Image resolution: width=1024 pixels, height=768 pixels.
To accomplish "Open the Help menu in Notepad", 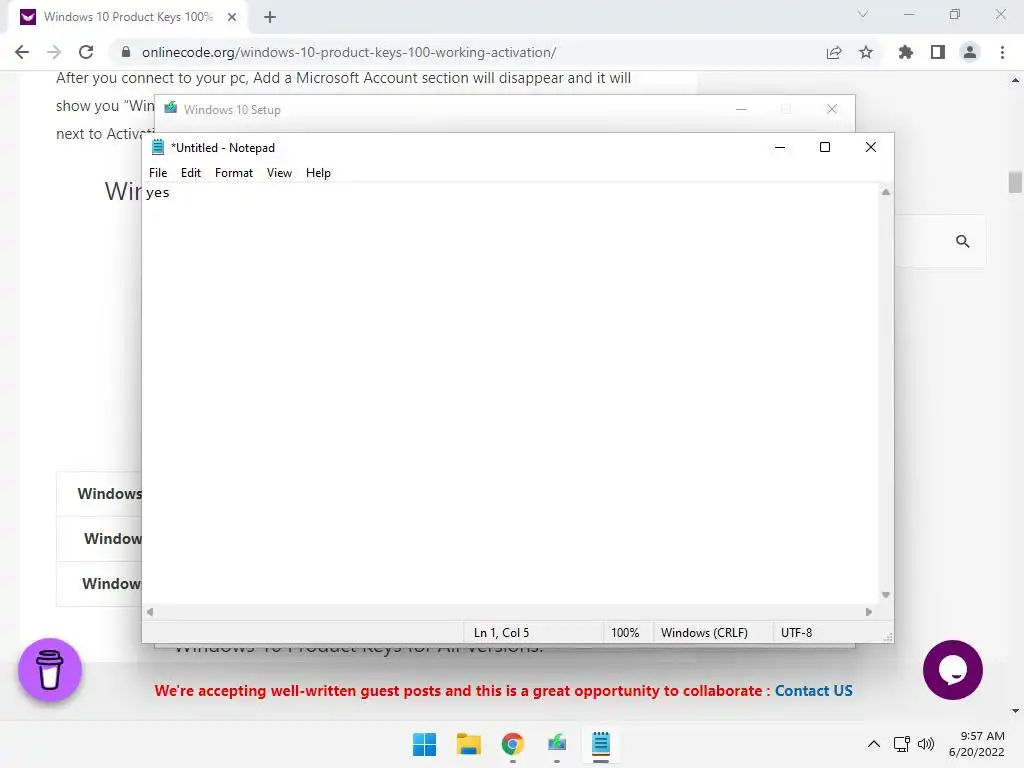I will click(x=318, y=173).
